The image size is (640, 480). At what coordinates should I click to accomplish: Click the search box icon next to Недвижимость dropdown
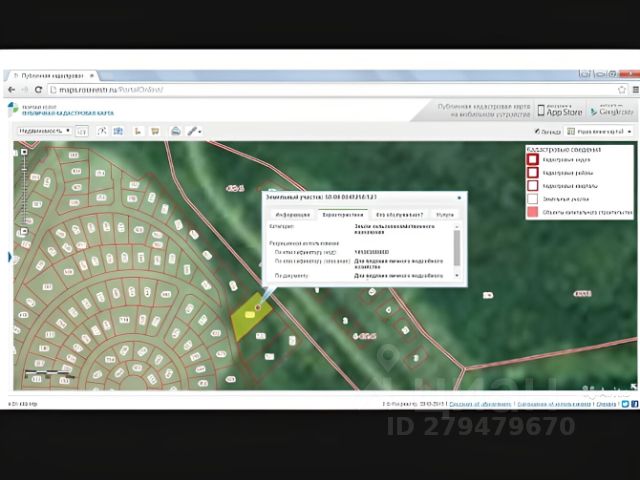coord(82,131)
